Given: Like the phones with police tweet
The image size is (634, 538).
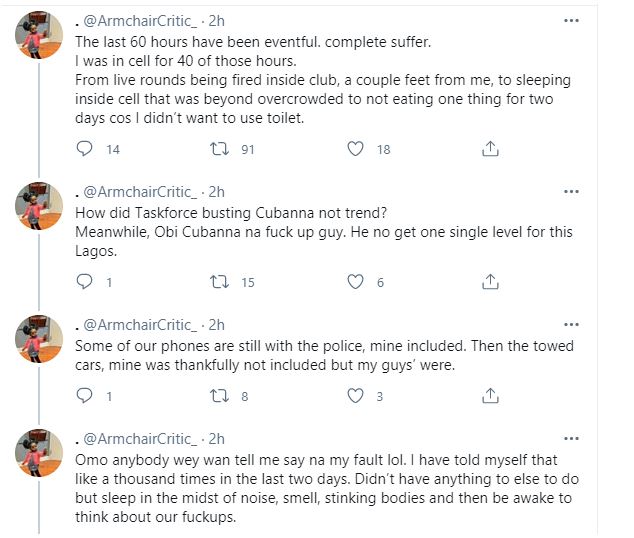Looking at the screenshot, I should pyautogui.click(x=354, y=396).
